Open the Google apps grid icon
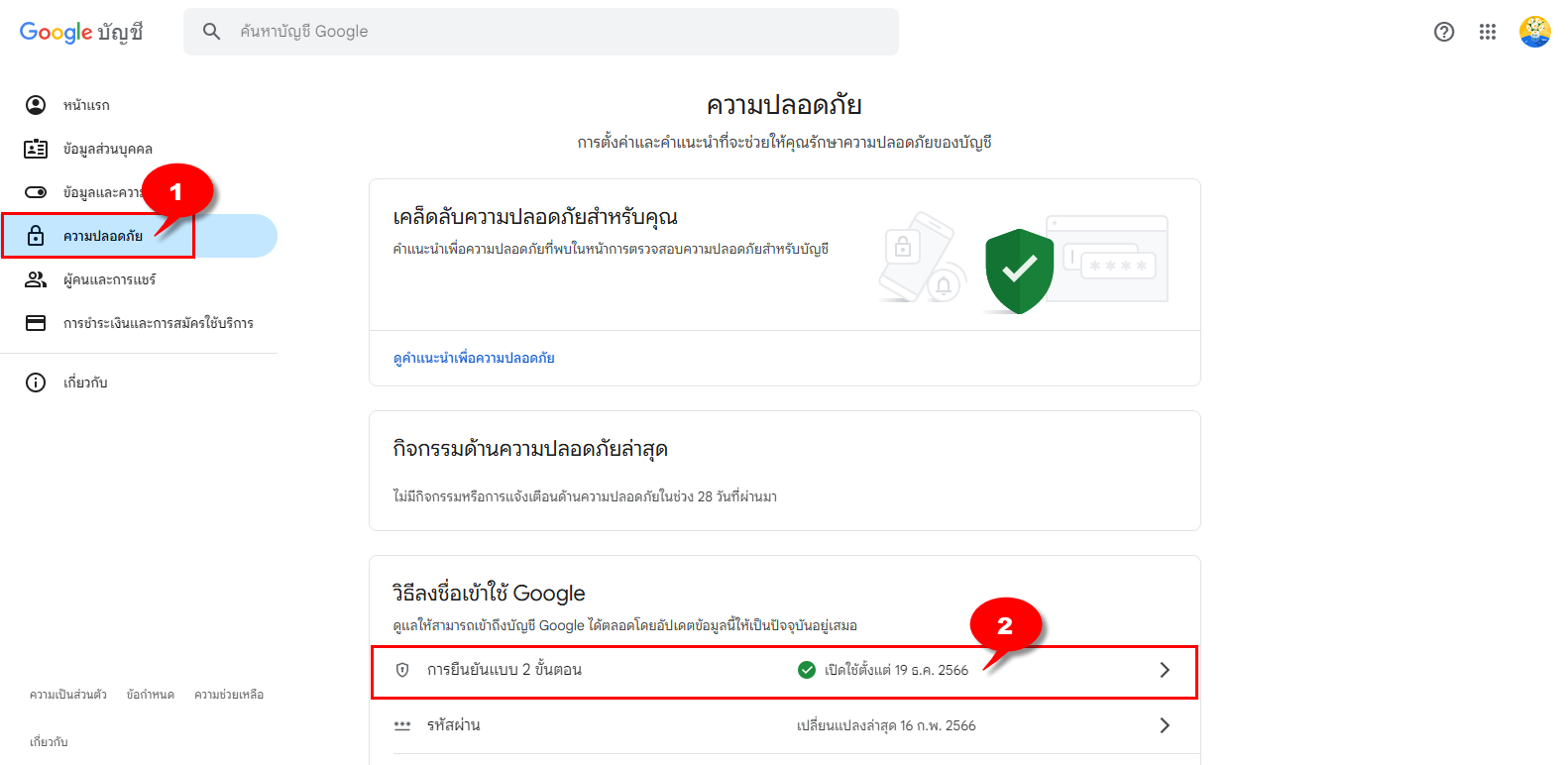The height and width of the screenshot is (765, 1568). [1488, 32]
